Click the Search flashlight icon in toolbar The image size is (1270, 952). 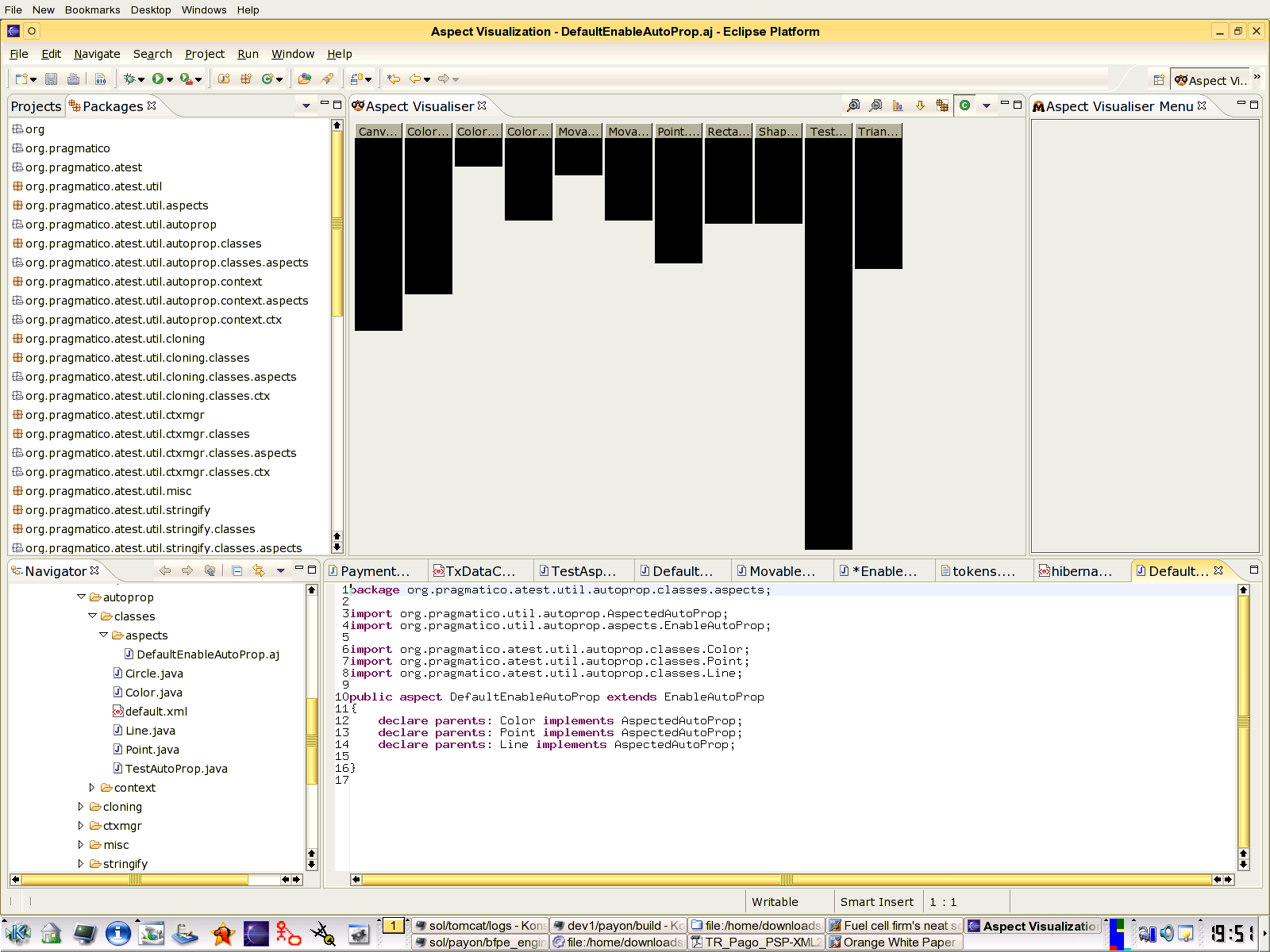[327, 79]
